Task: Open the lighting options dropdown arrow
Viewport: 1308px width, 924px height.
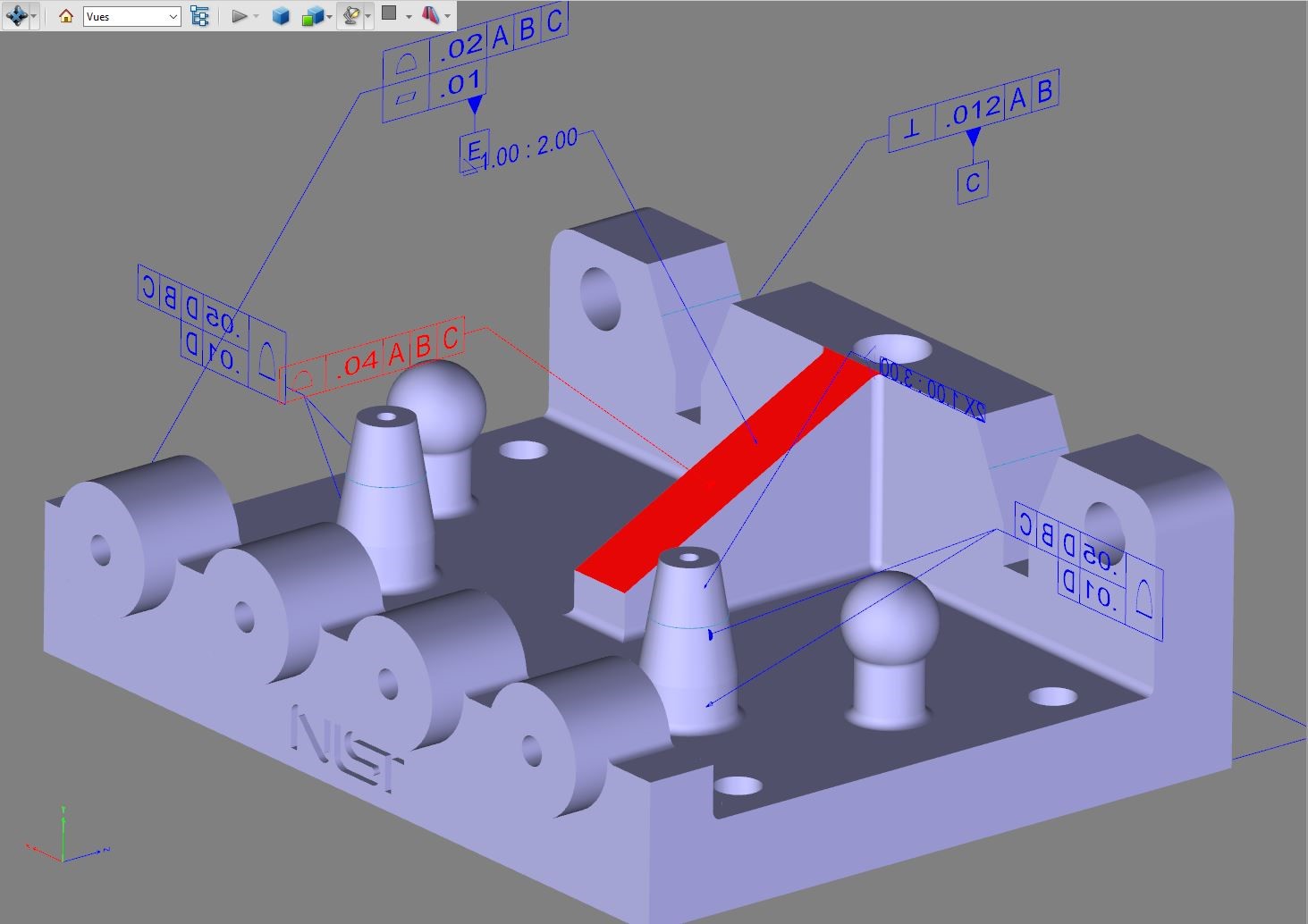Action: 368,15
